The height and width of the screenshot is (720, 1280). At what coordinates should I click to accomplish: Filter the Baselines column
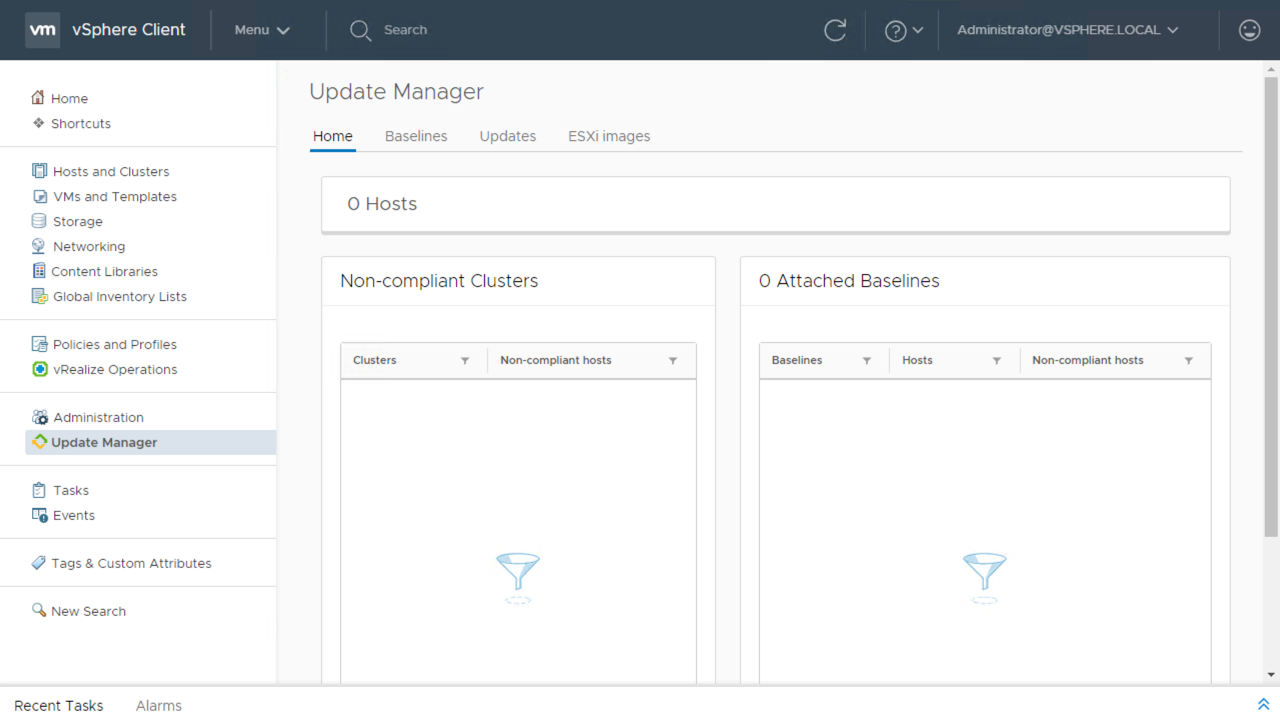[x=867, y=361]
